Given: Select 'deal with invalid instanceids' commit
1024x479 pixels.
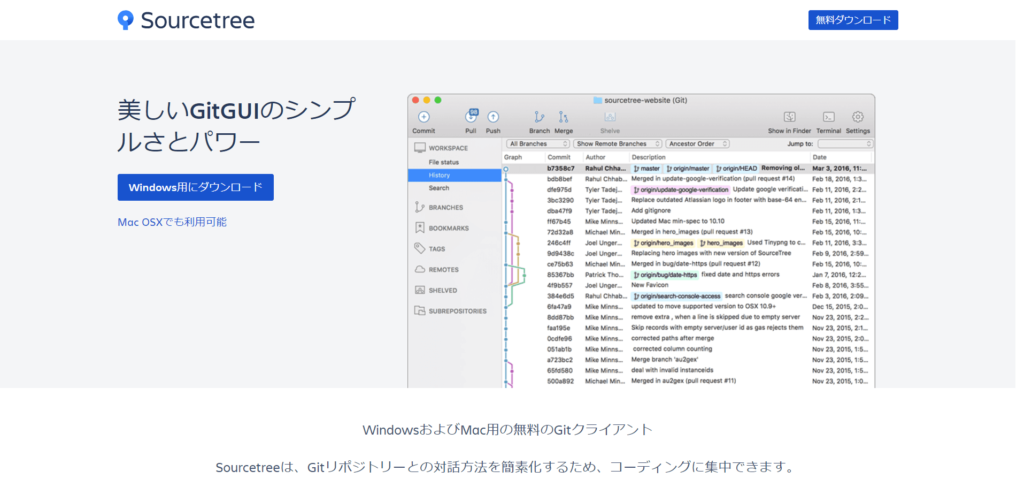Looking at the screenshot, I should [x=688, y=370].
